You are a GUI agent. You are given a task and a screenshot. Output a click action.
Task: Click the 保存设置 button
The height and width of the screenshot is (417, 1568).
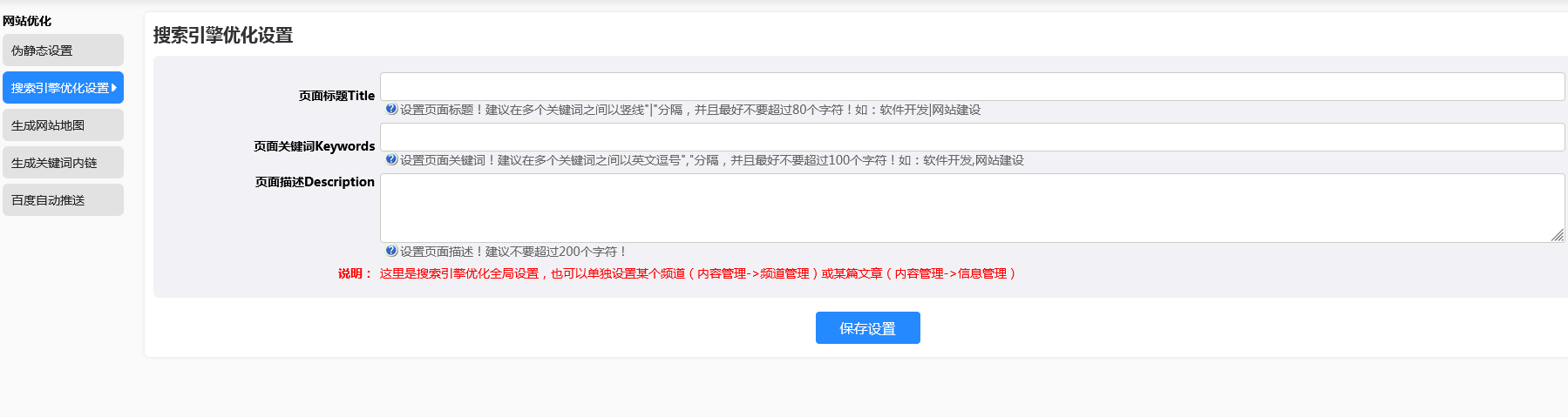click(x=867, y=328)
